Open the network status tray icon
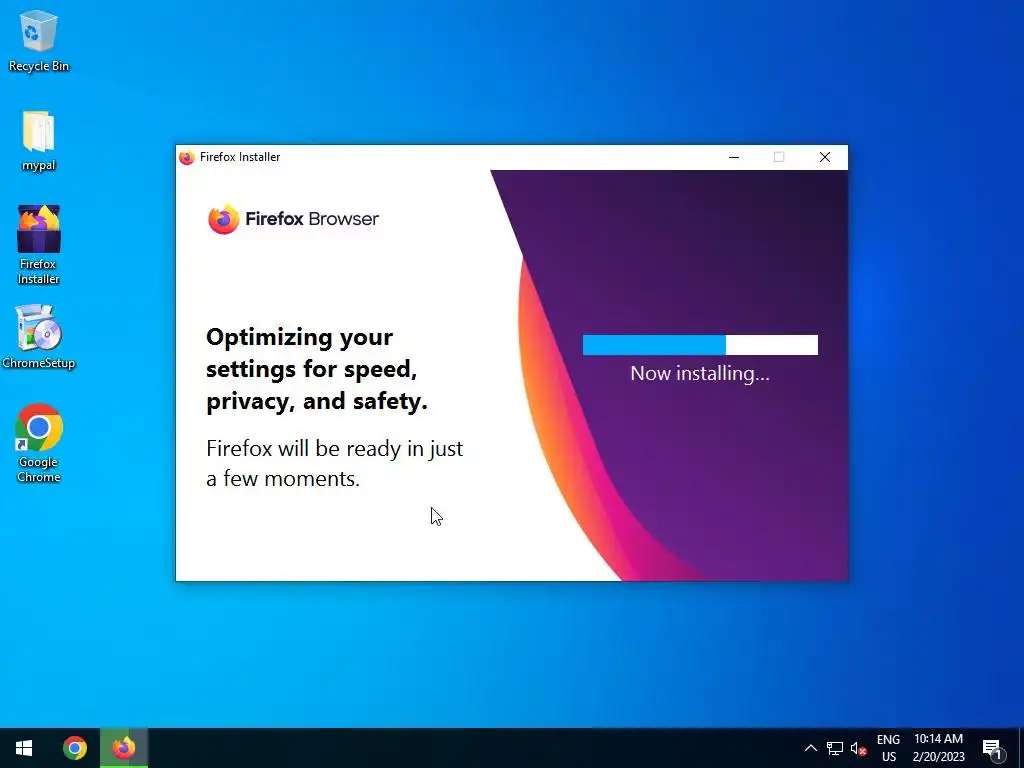1024x768 pixels. coord(835,748)
